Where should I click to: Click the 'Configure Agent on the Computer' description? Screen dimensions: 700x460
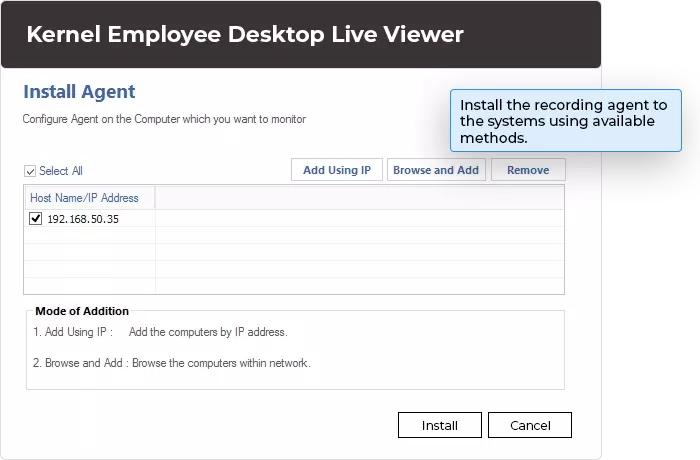(164, 119)
